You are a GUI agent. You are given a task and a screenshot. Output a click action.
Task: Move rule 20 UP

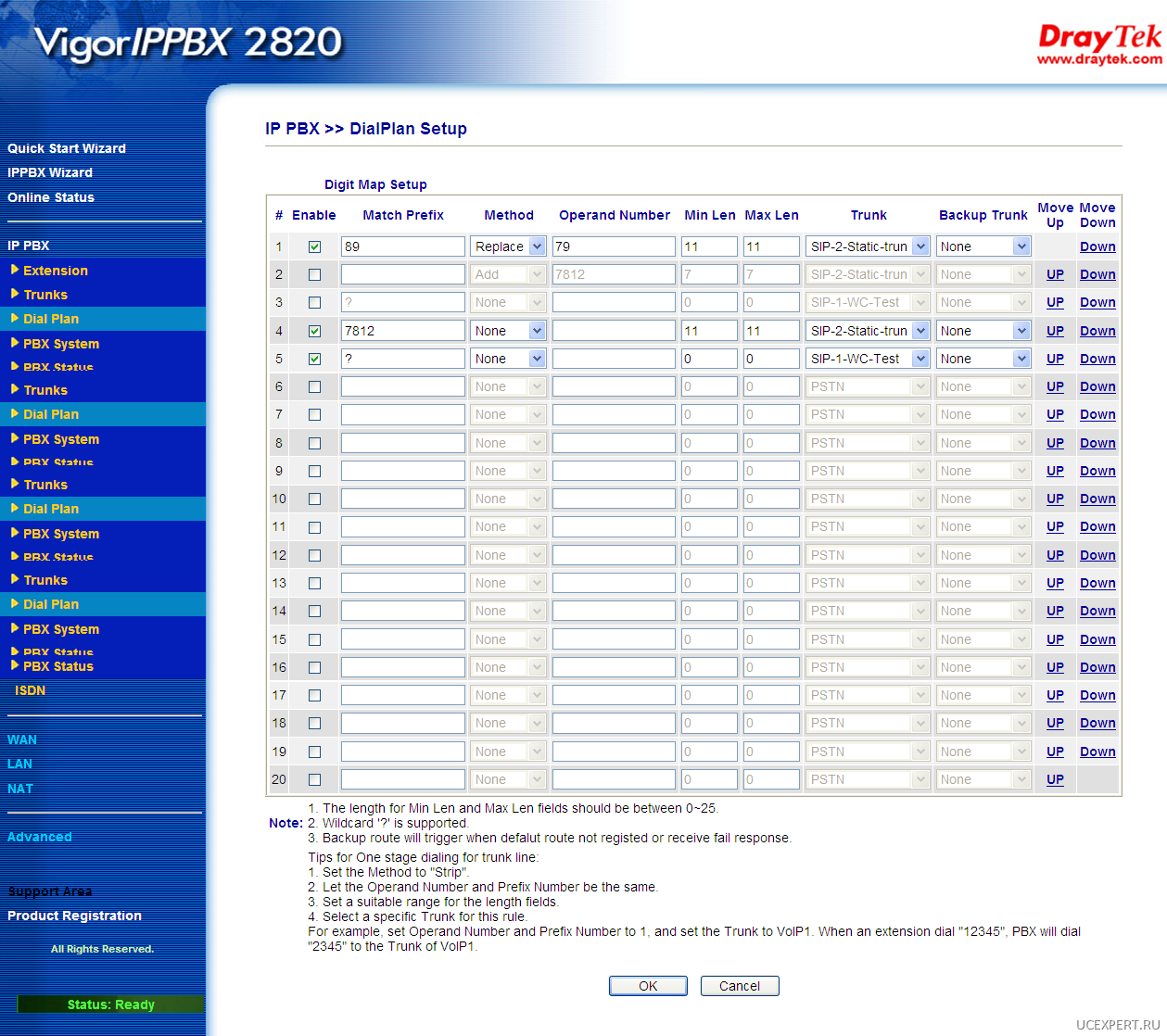click(1055, 779)
